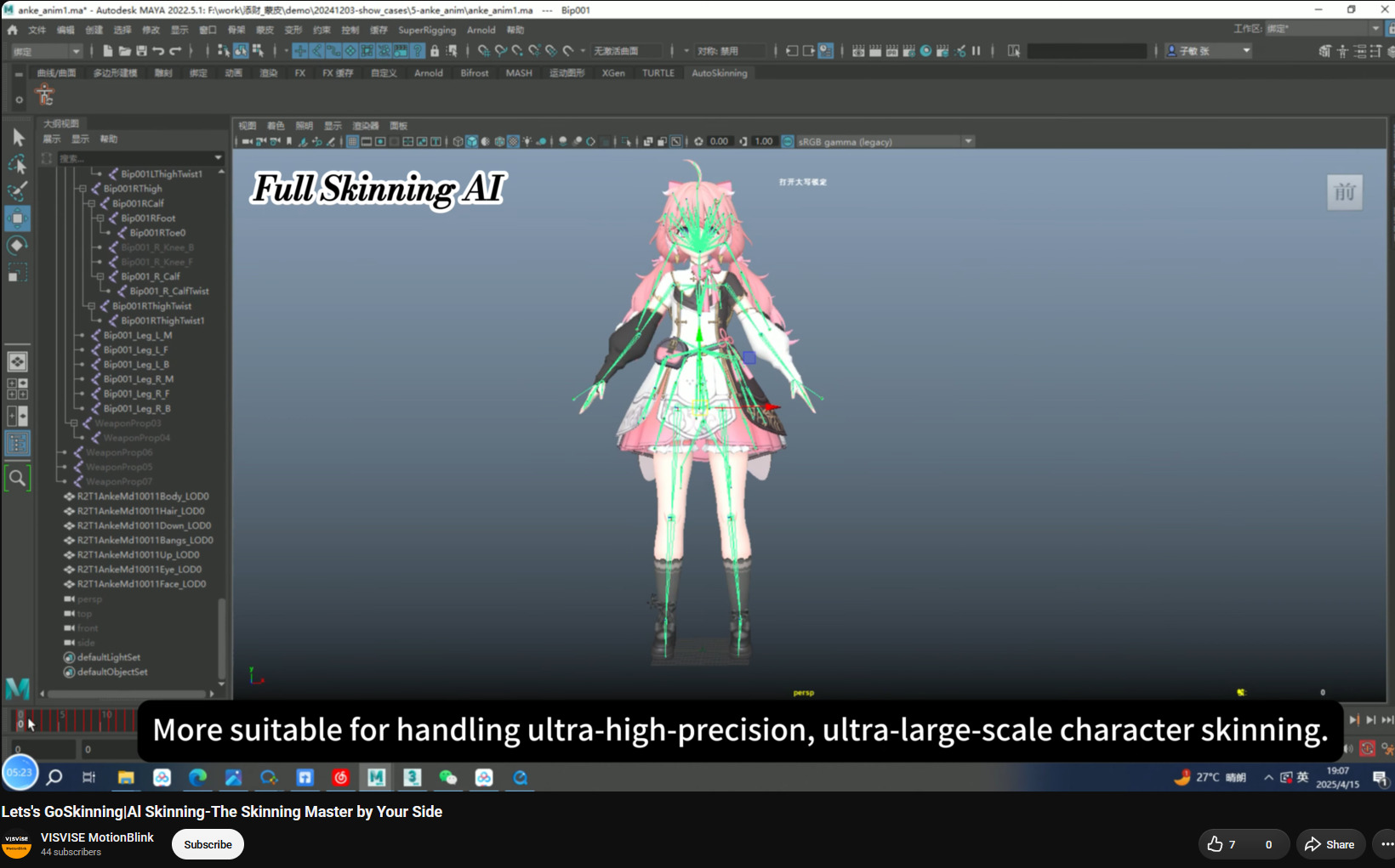Viewport: 1395px width, 868px height.
Task: Switch to the MASH shelf tab
Action: (519, 73)
